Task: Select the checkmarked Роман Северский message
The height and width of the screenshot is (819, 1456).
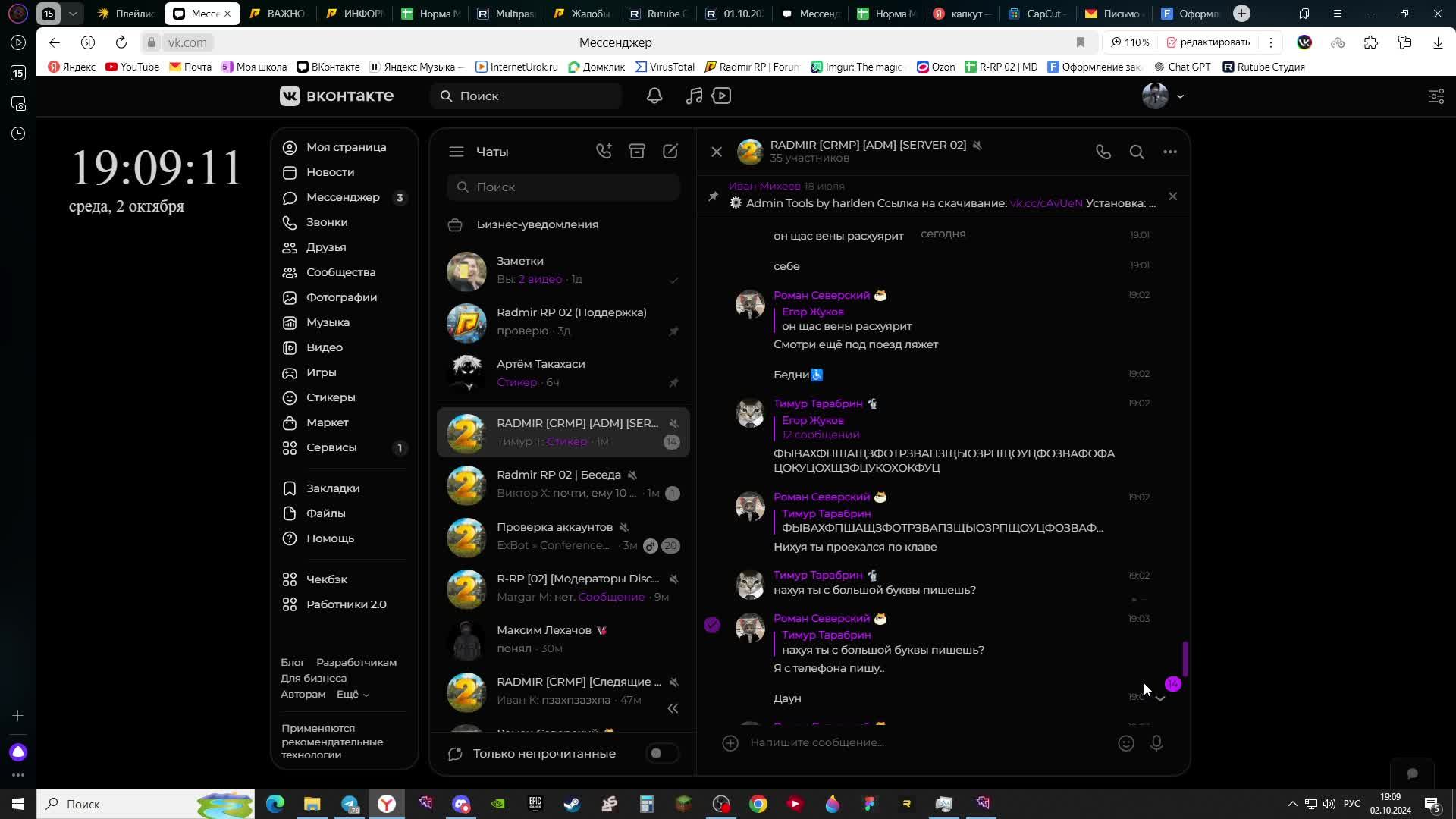Action: (x=712, y=625)
